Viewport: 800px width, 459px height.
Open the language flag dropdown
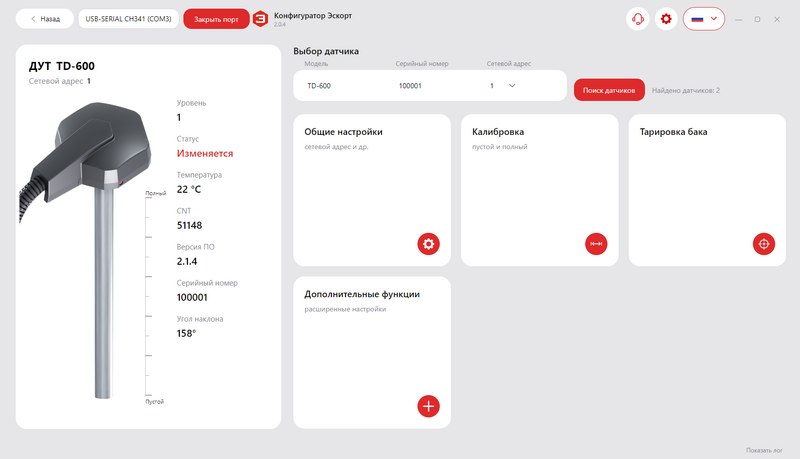[x=704, y=19]
